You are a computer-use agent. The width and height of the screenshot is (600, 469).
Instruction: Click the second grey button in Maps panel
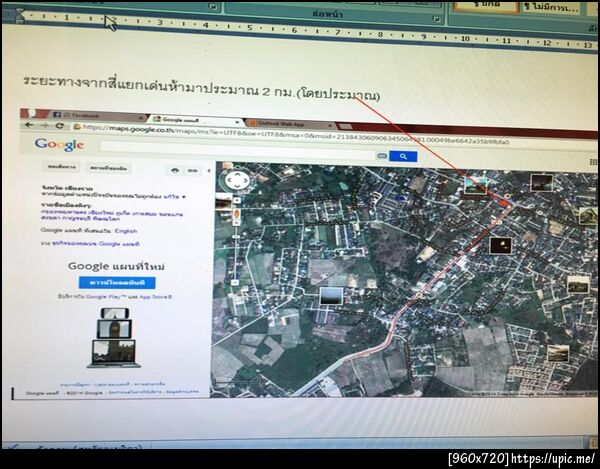108,168
